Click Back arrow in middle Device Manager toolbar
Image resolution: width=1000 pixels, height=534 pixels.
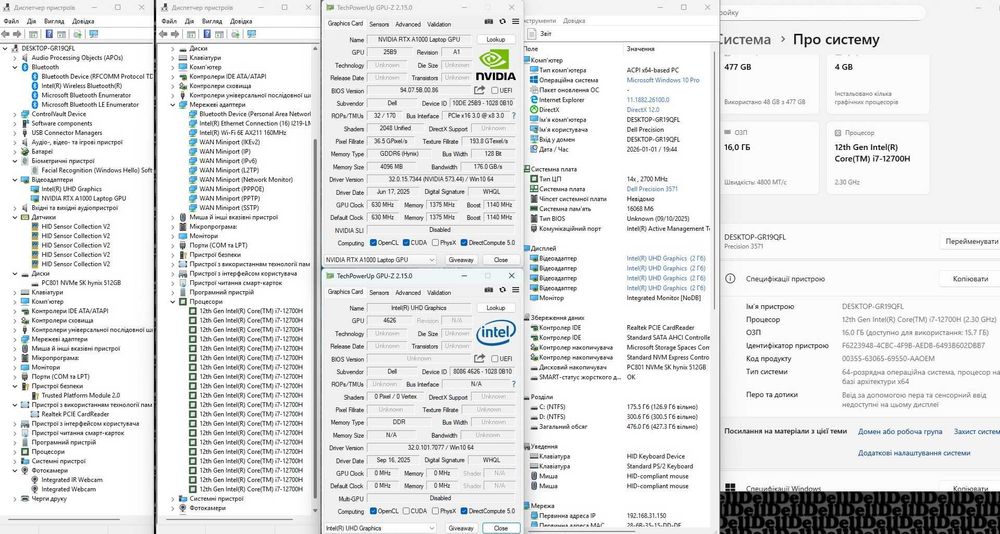point(164,34)
